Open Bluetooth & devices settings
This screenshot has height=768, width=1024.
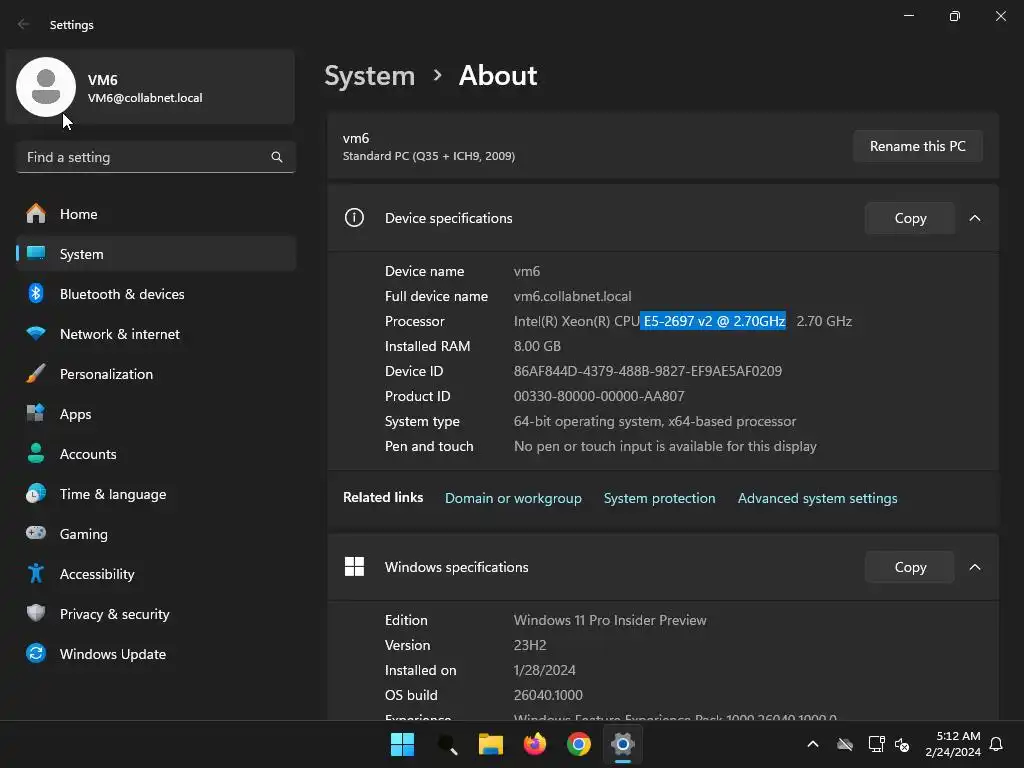155,294
